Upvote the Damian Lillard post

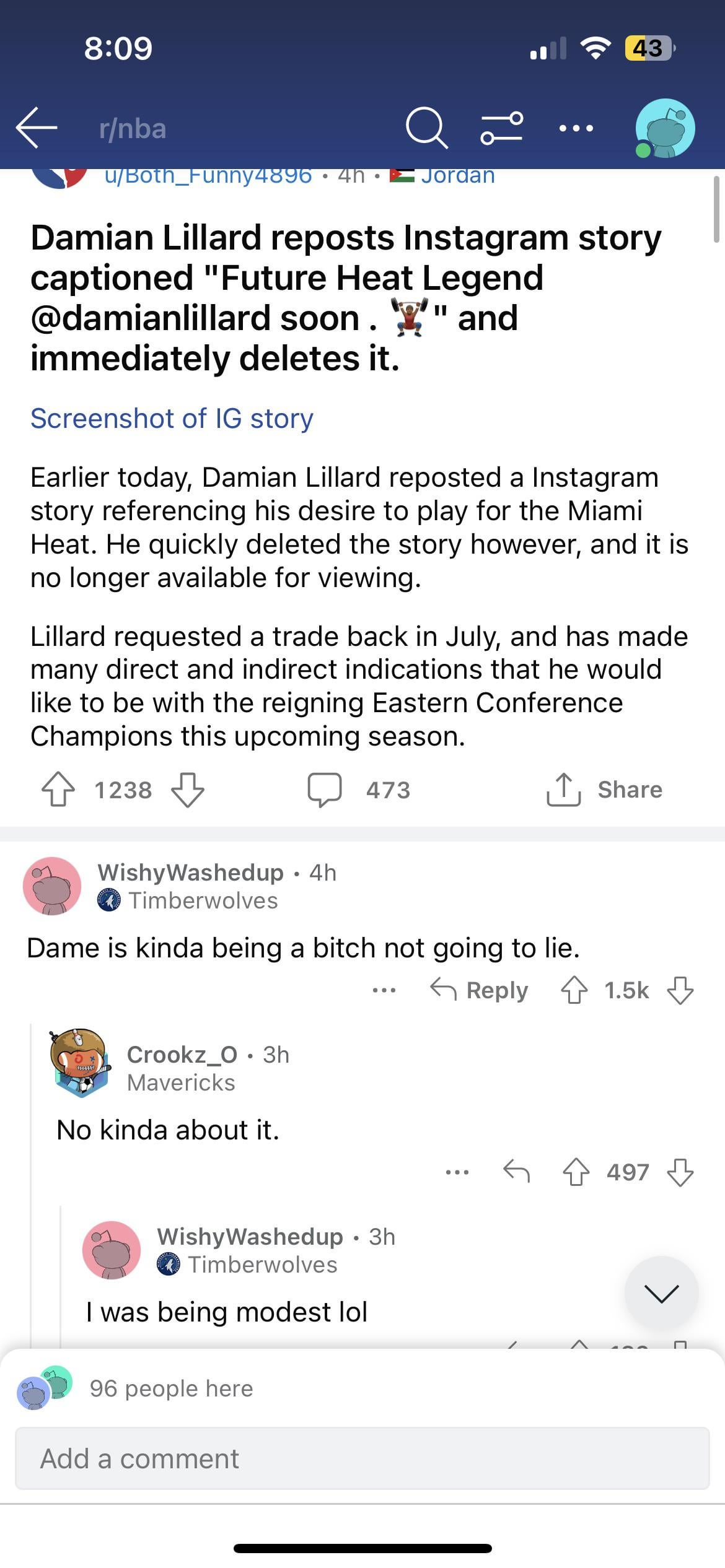point(58,790)
